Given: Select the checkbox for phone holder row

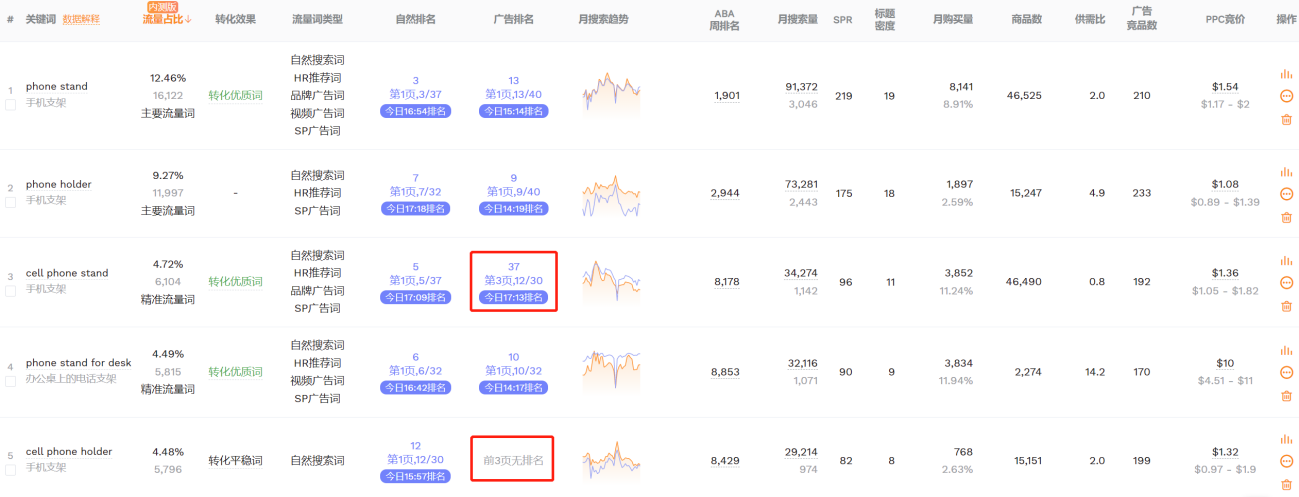Looking at the screenshot, I should (x=11, y=202).
